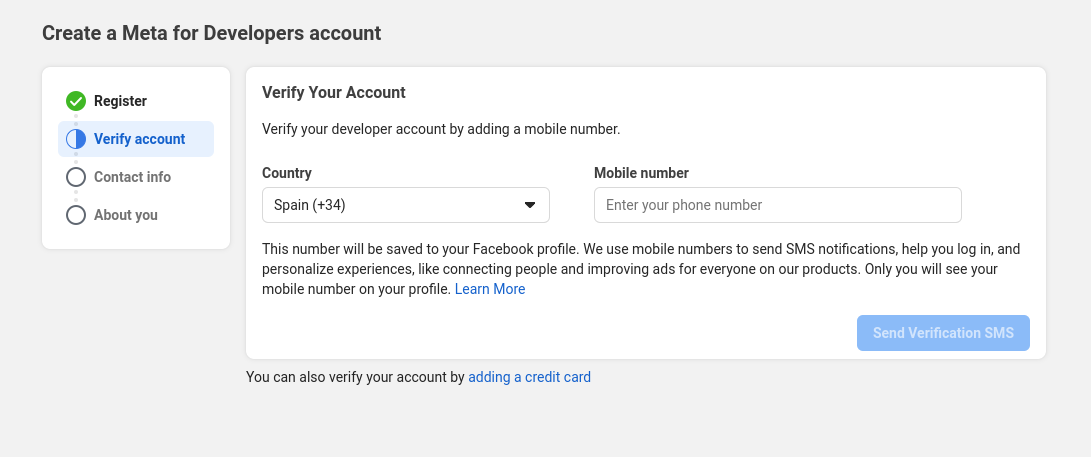This screenshot has height=457, width=1091.
Task: Click the paragraph about SMS notifications
Action: tap(640, 268)
